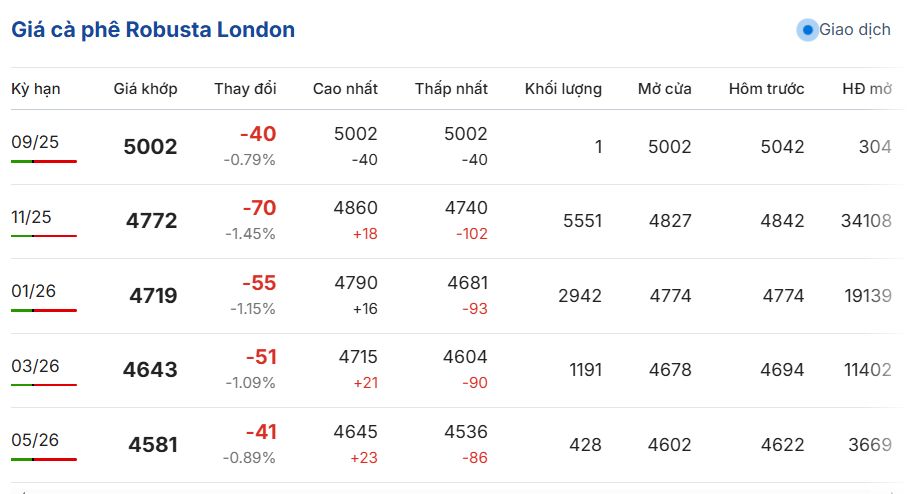Click the Hôm trước column header
This screenshot has height=494, width=914.
tap(767, 89)
